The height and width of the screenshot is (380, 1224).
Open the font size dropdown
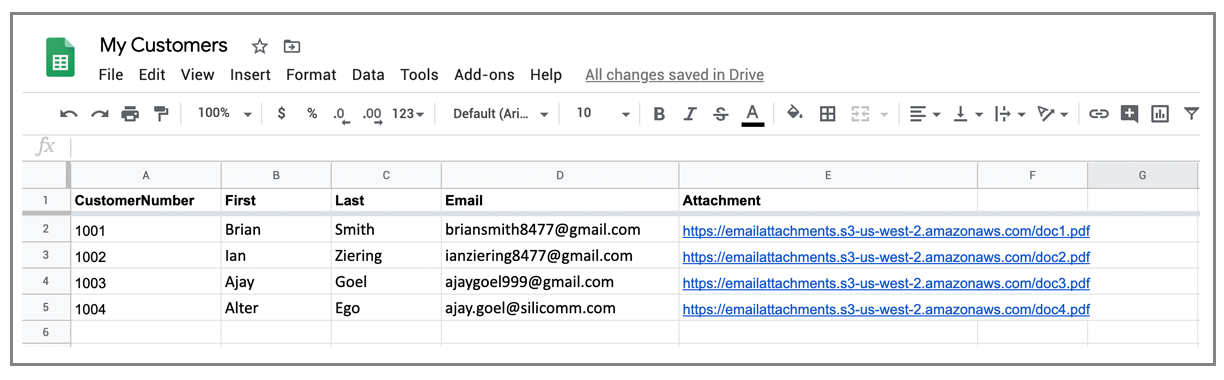pyautogui.click(x=603, y=114)
